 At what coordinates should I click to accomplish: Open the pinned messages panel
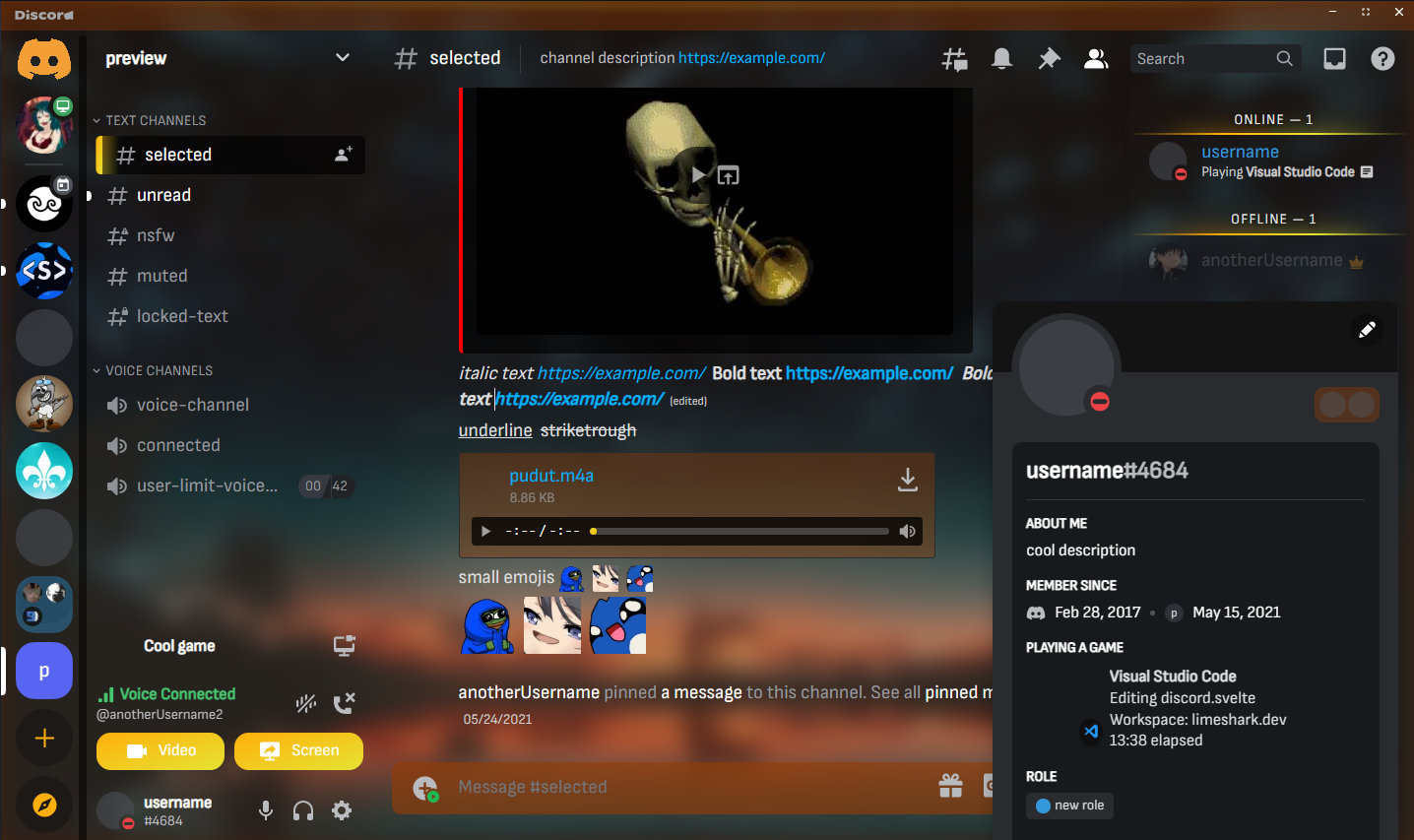[1049, 58]
